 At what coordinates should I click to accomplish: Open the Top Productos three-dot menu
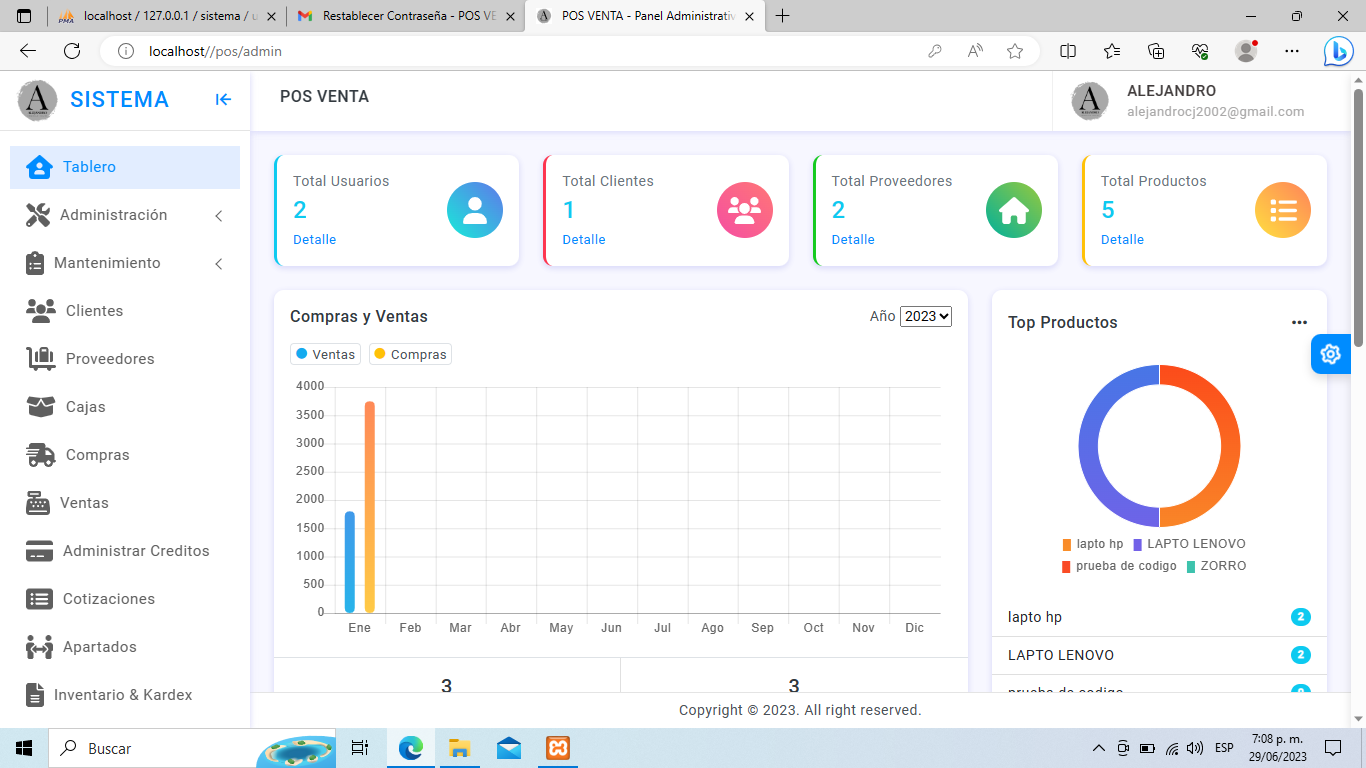point(1299,322)
